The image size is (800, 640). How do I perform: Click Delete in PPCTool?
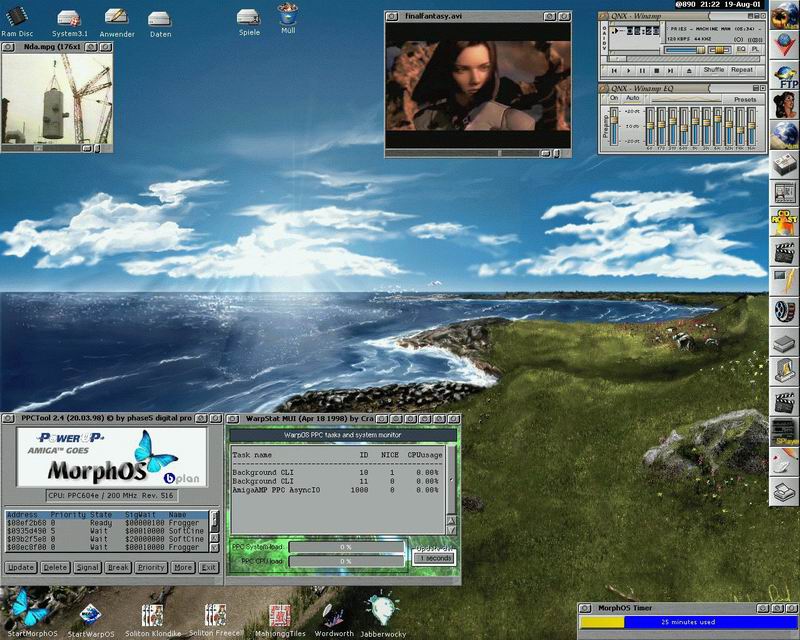pos(55,568)
